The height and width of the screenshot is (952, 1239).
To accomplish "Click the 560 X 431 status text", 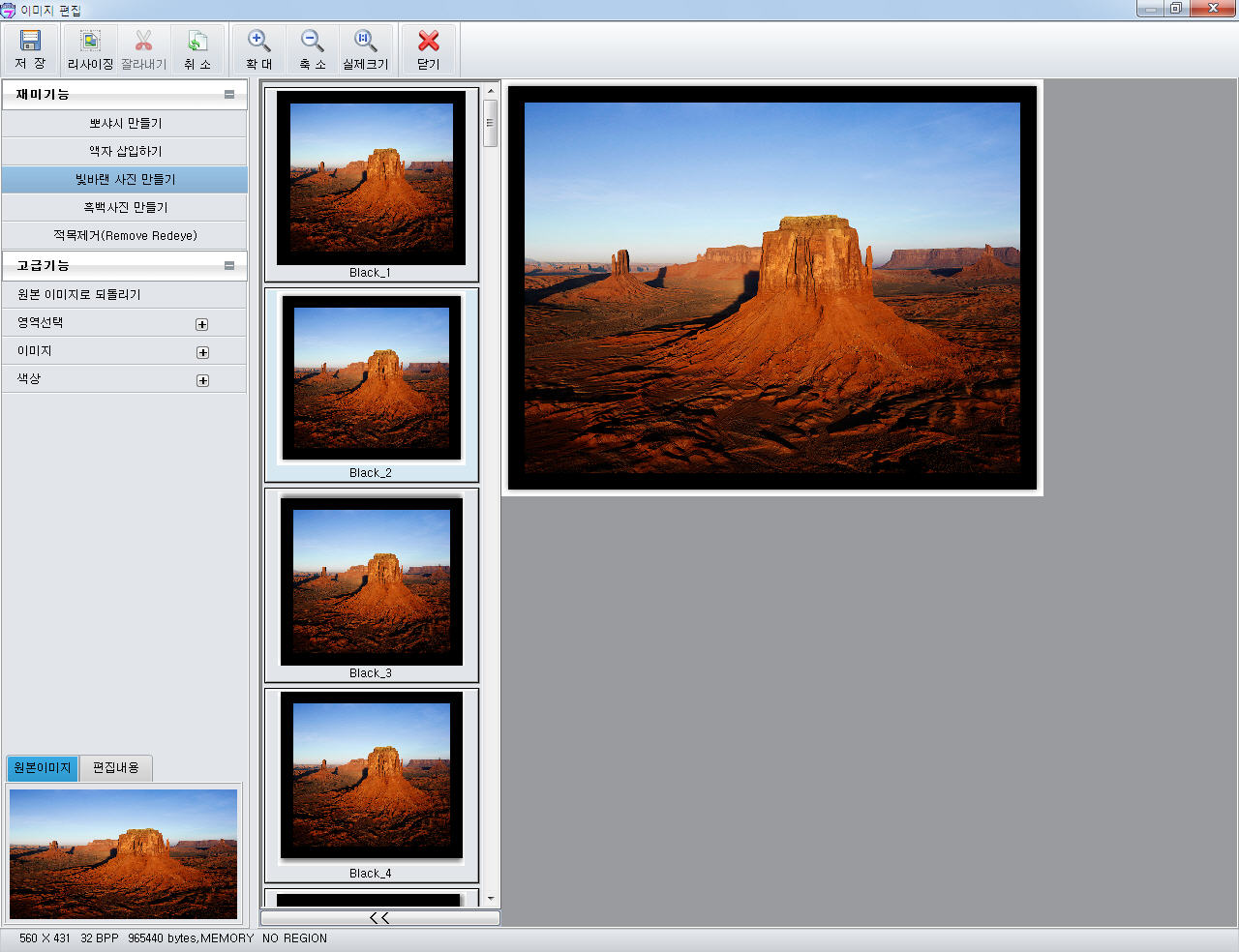I will [x=45, y=938].
